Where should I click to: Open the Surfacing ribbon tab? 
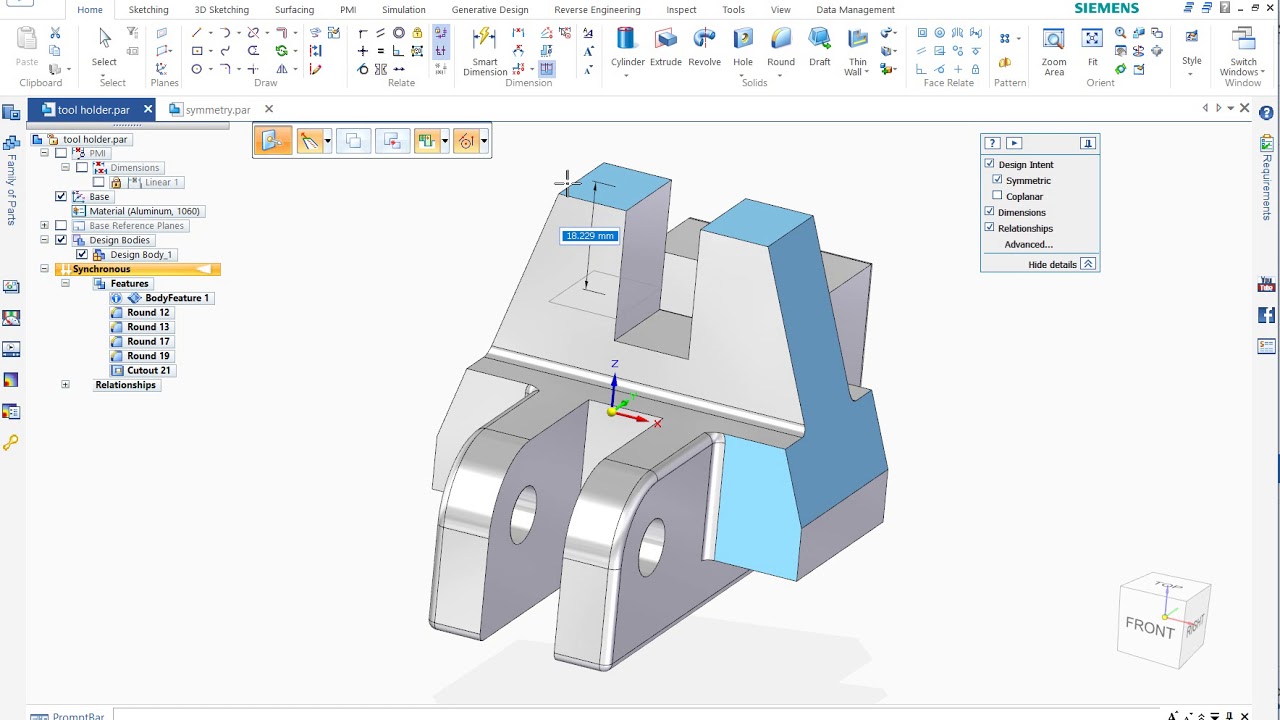[x=294, y=10]
